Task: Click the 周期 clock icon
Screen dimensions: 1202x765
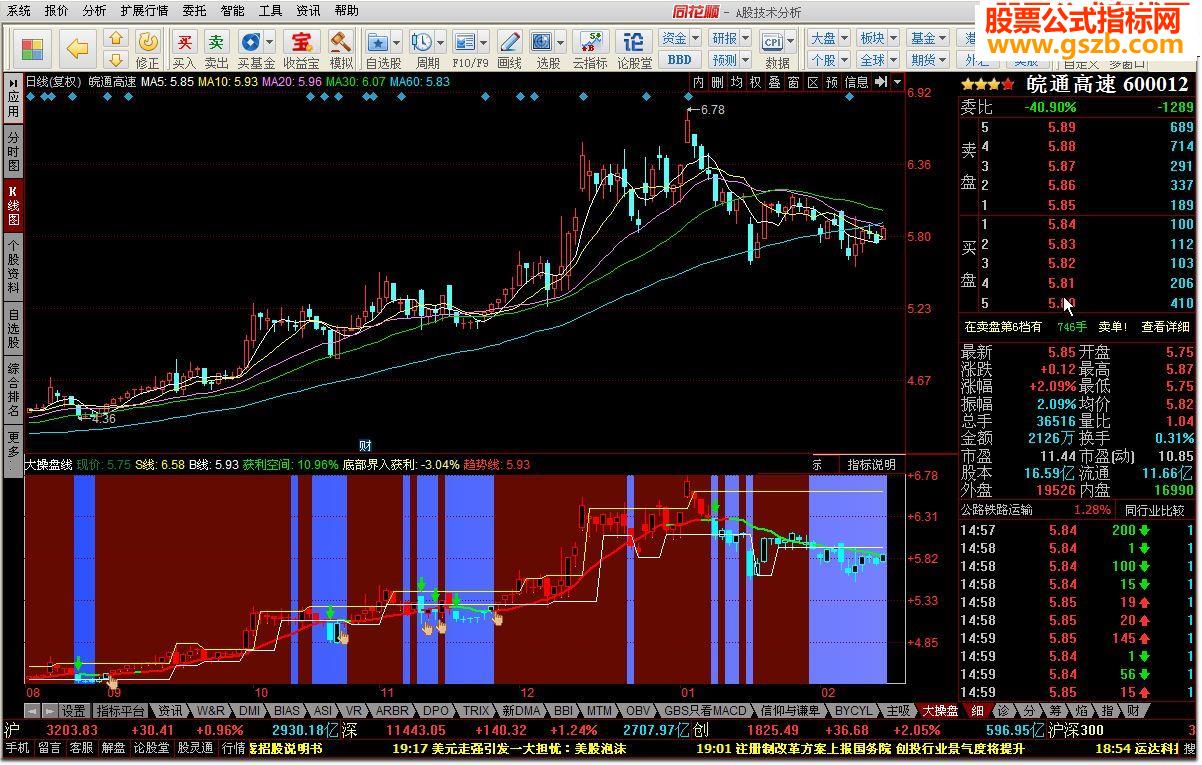Action: (x=421, y=42)
